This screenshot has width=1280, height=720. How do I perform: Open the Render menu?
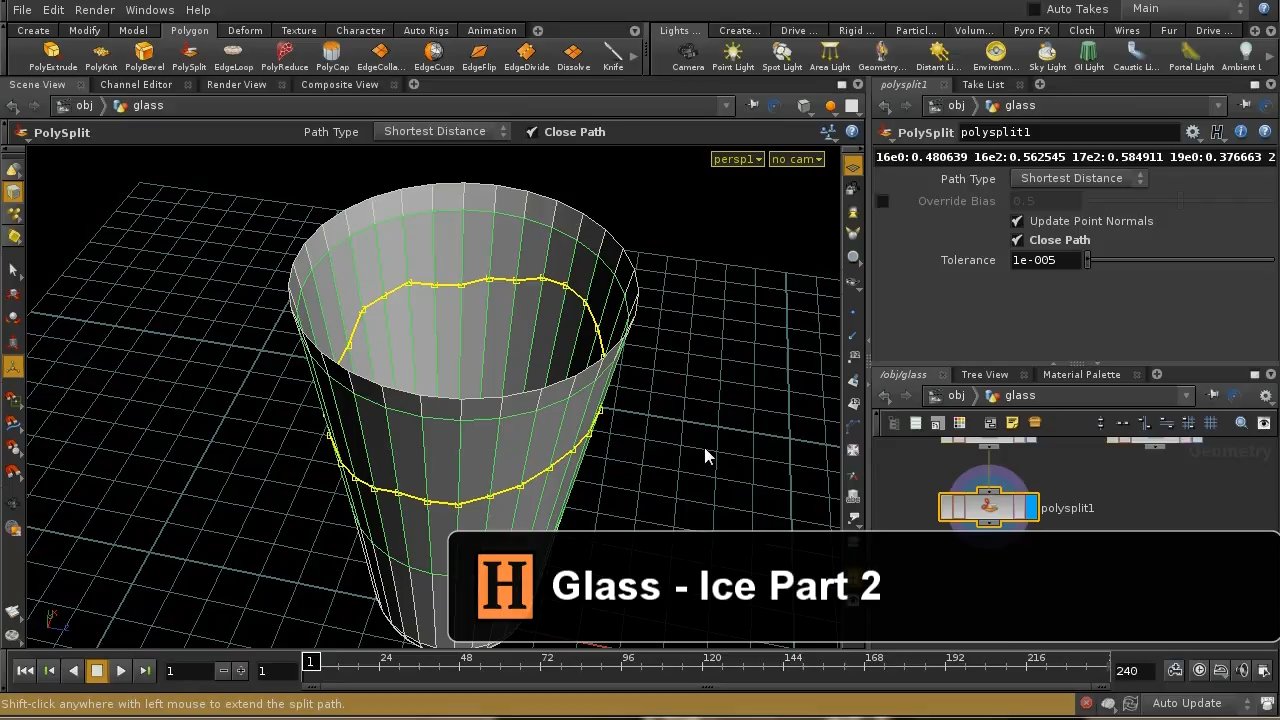[x=94, y=9]
